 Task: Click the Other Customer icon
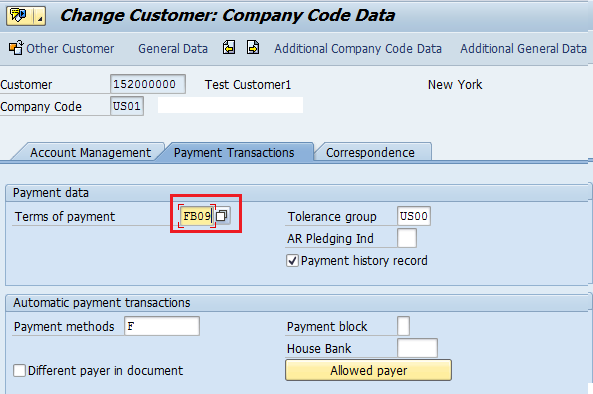click(x=16, y=48)
